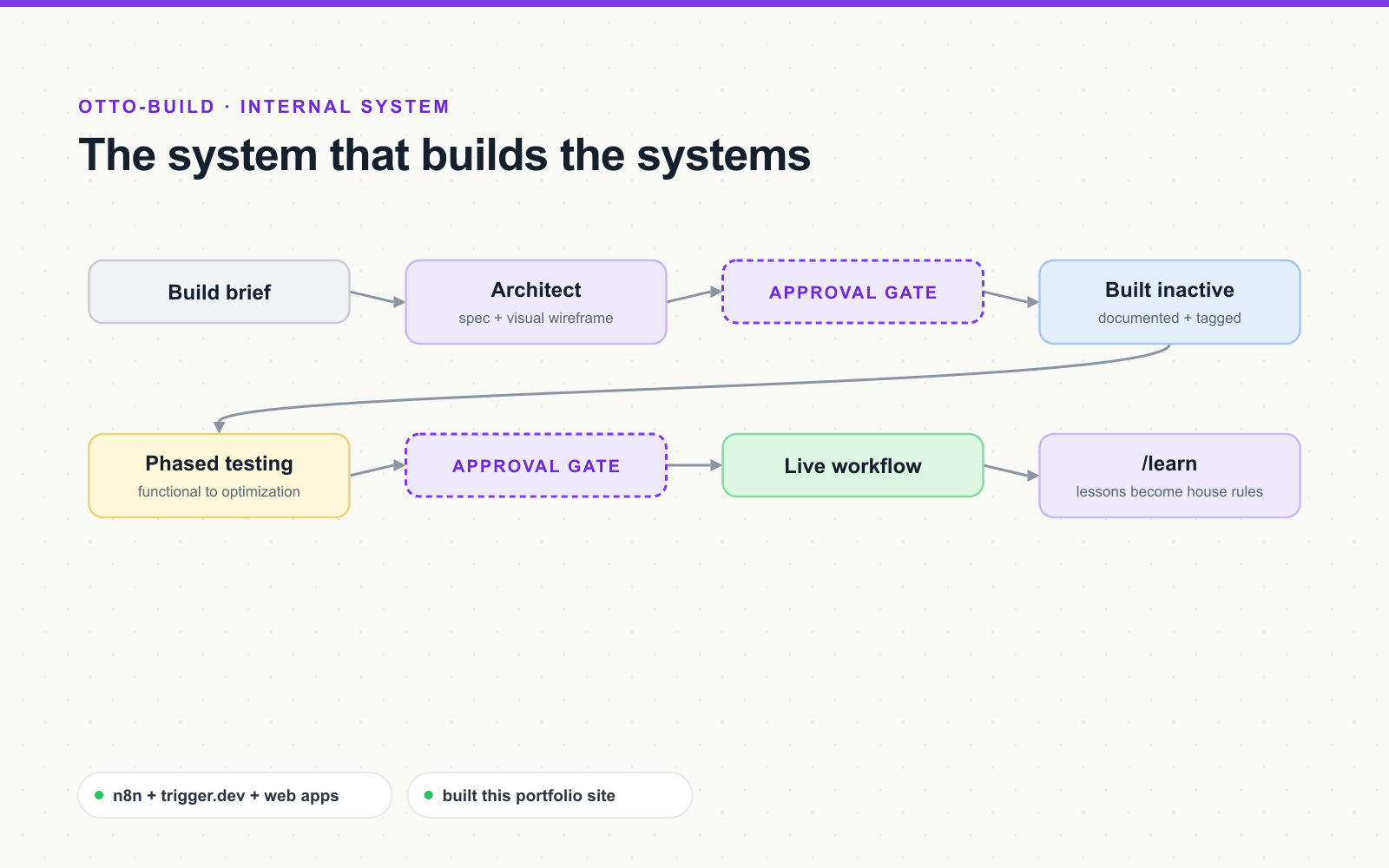Click the documented + tagged subtitle
1389x868 pixels.
tap(1169, 318)
